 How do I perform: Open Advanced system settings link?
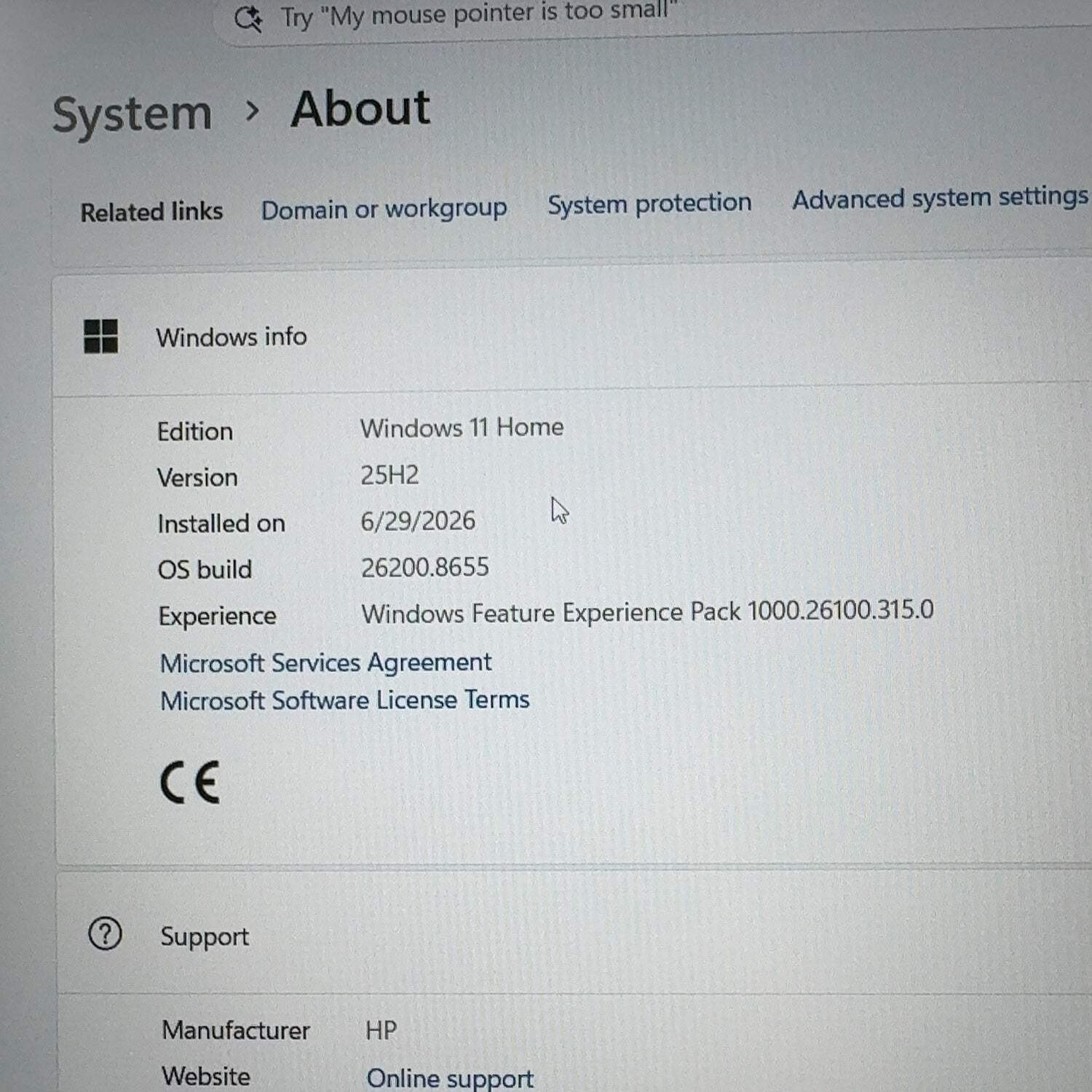coord(940,198)
